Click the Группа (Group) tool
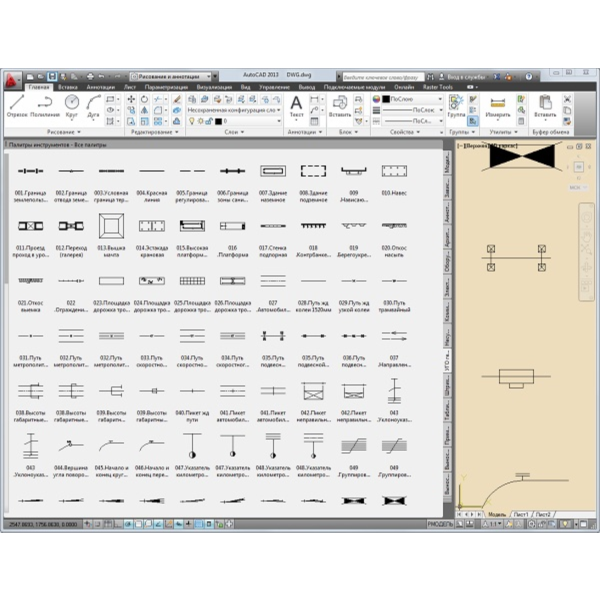The height and width of the screenshot is (600, 600). (456, 106)
